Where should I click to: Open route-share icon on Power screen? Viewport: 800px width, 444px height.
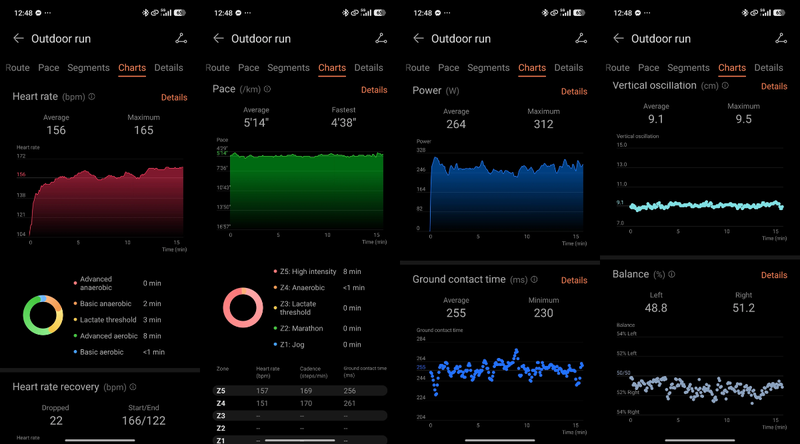pyautogui.click(x=581, y=38)
